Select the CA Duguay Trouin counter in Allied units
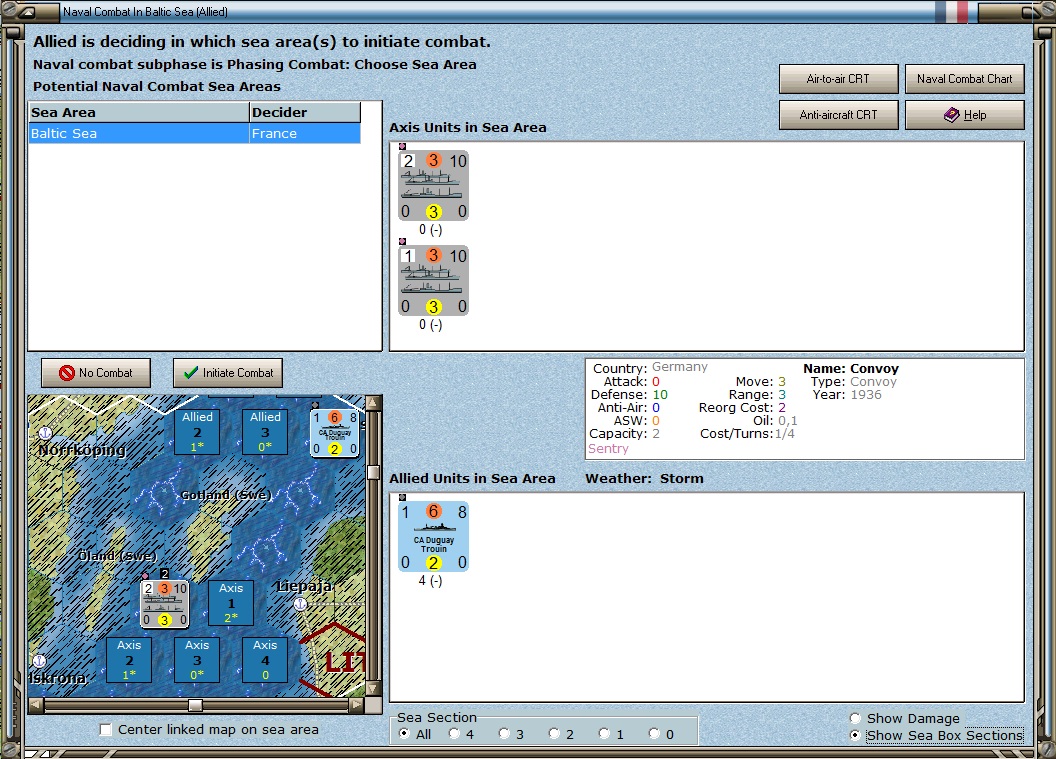This screenshot has height=759, width=1056. tap(434, 537)
